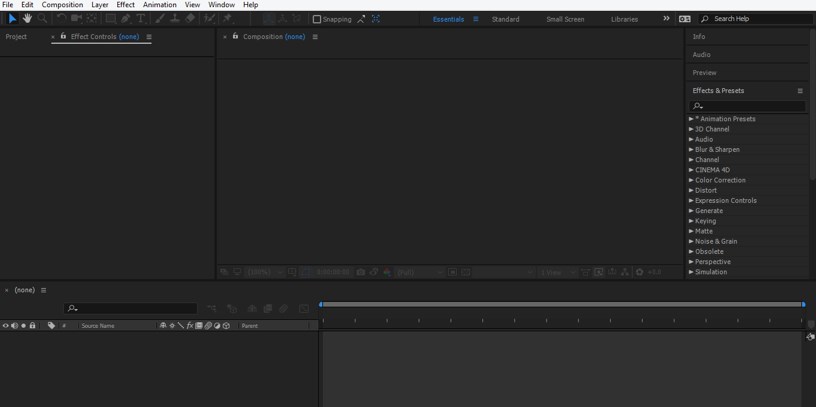Open the Composition menu
The height and width of the screenshot is (407, 816).
tap(62, 5)
